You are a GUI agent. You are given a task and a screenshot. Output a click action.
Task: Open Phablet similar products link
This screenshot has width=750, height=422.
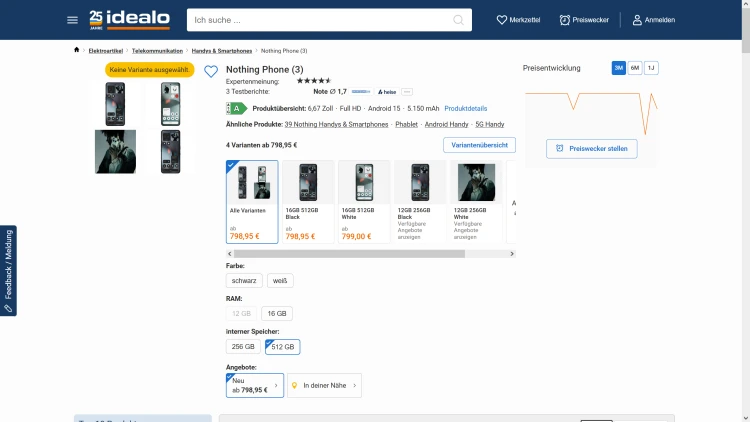(407, 124)
